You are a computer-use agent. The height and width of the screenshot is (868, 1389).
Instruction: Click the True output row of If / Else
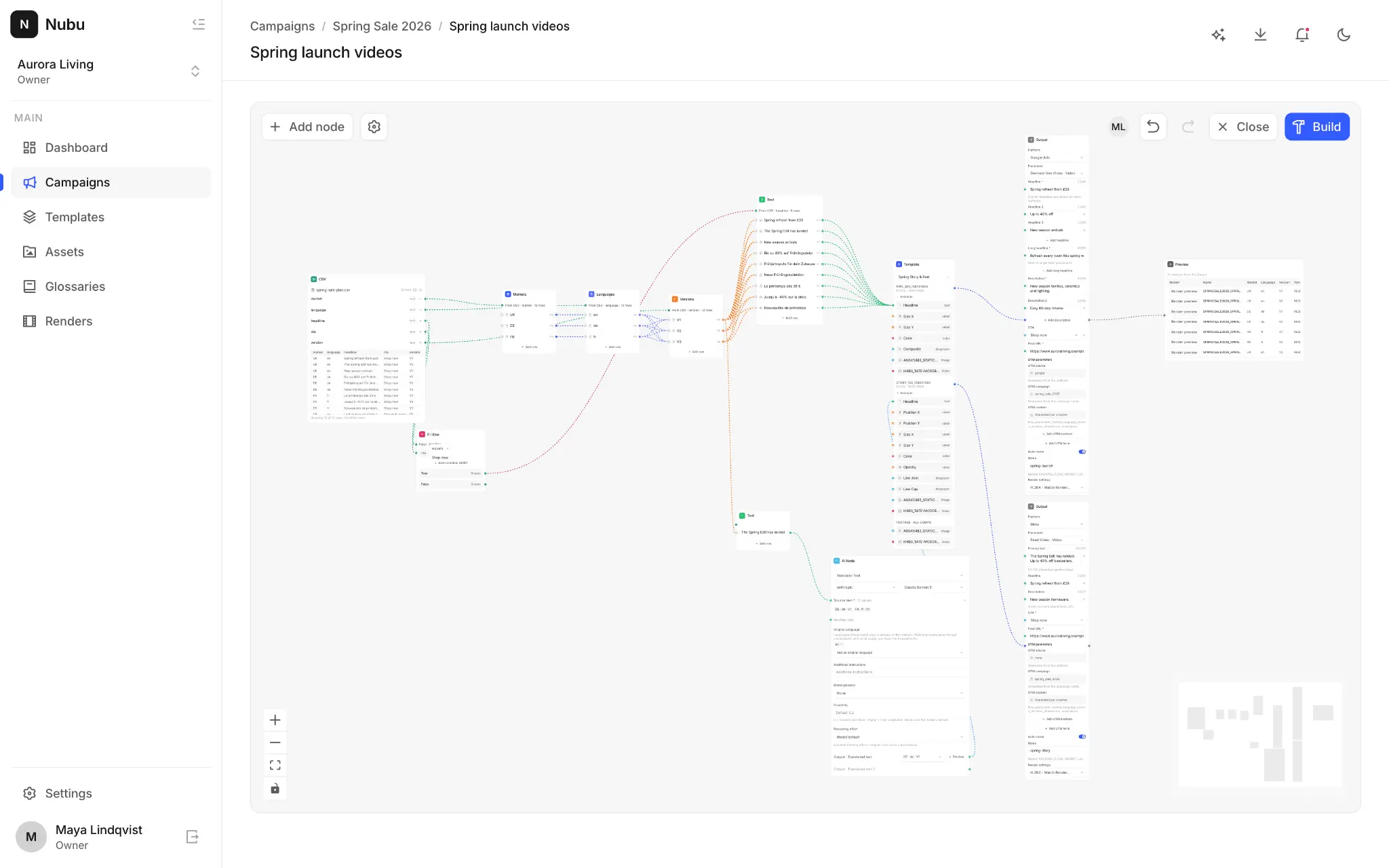coord(451,473)
